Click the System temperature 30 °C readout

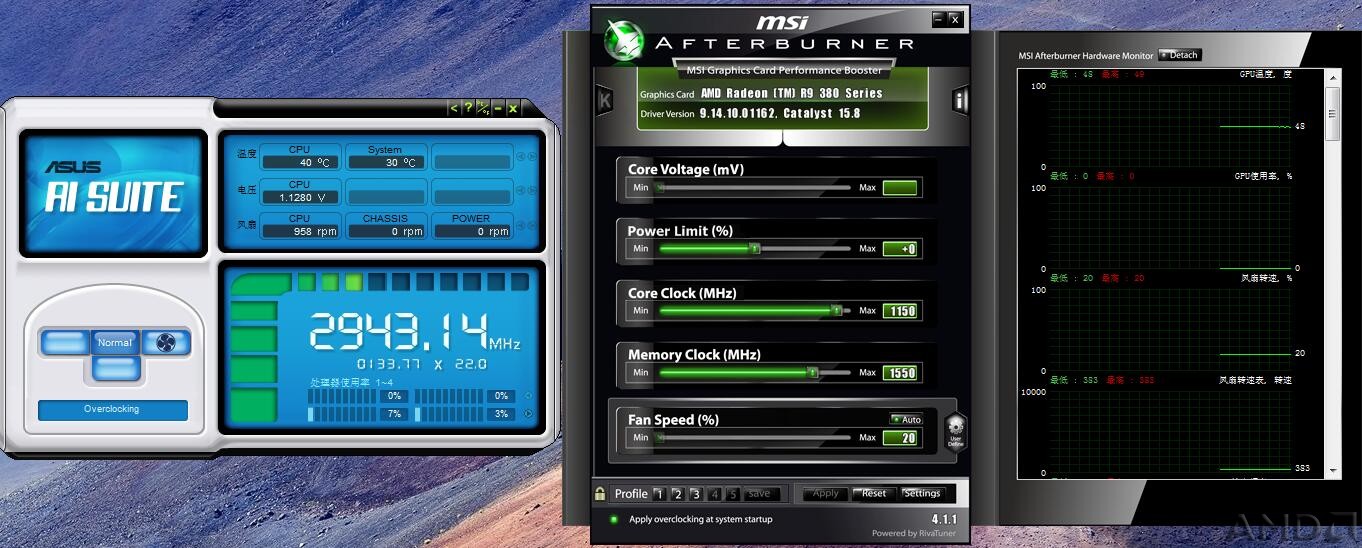385,162
